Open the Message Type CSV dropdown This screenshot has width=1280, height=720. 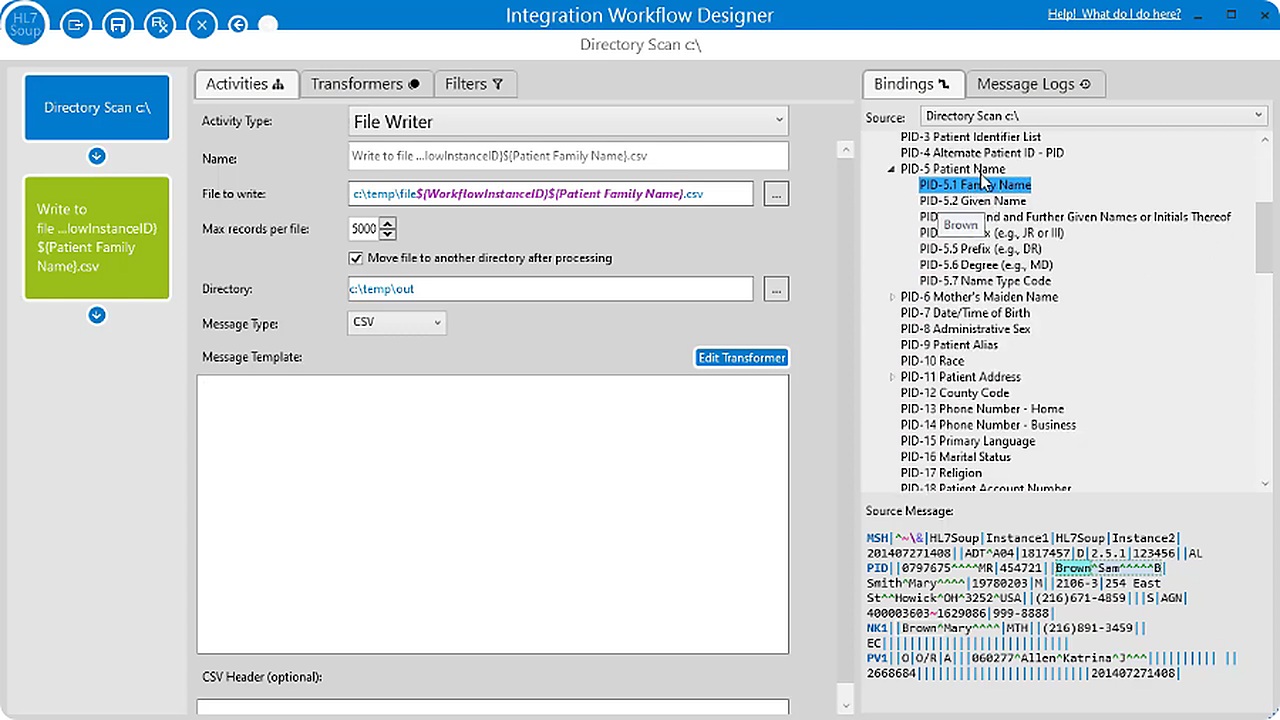(397, 322)
